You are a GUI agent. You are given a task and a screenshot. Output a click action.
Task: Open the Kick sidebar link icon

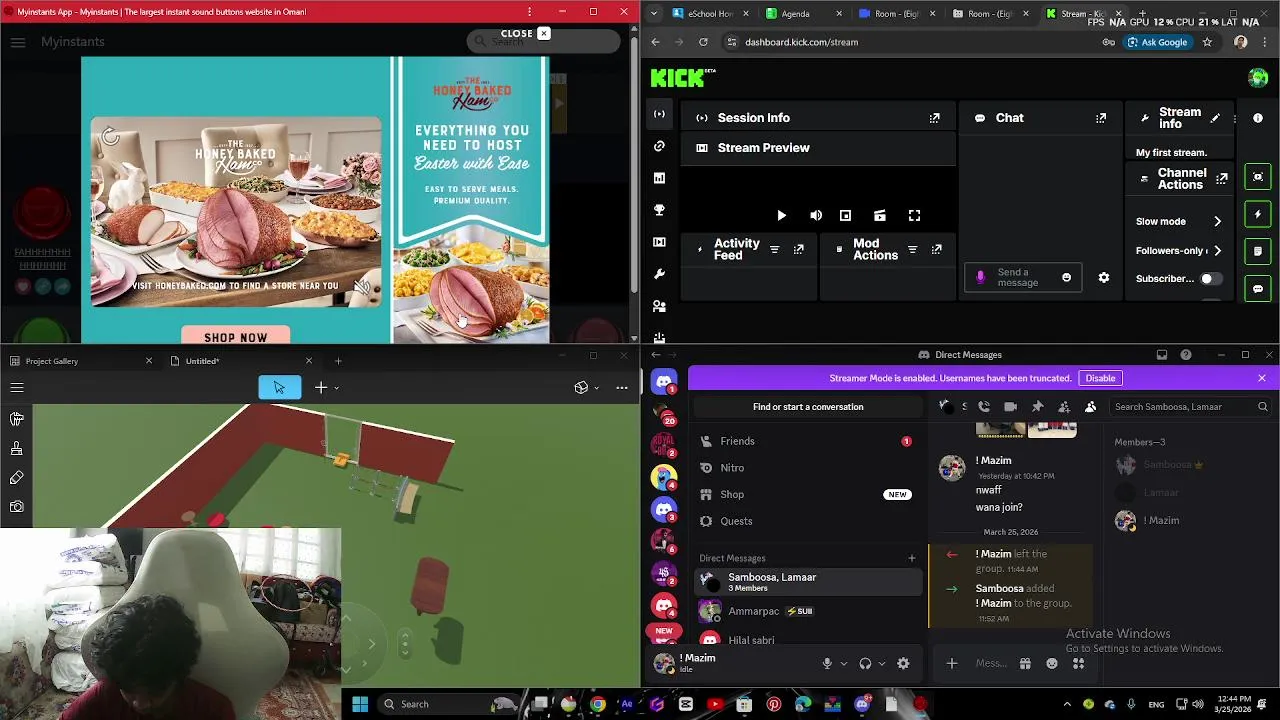point(659,146)
